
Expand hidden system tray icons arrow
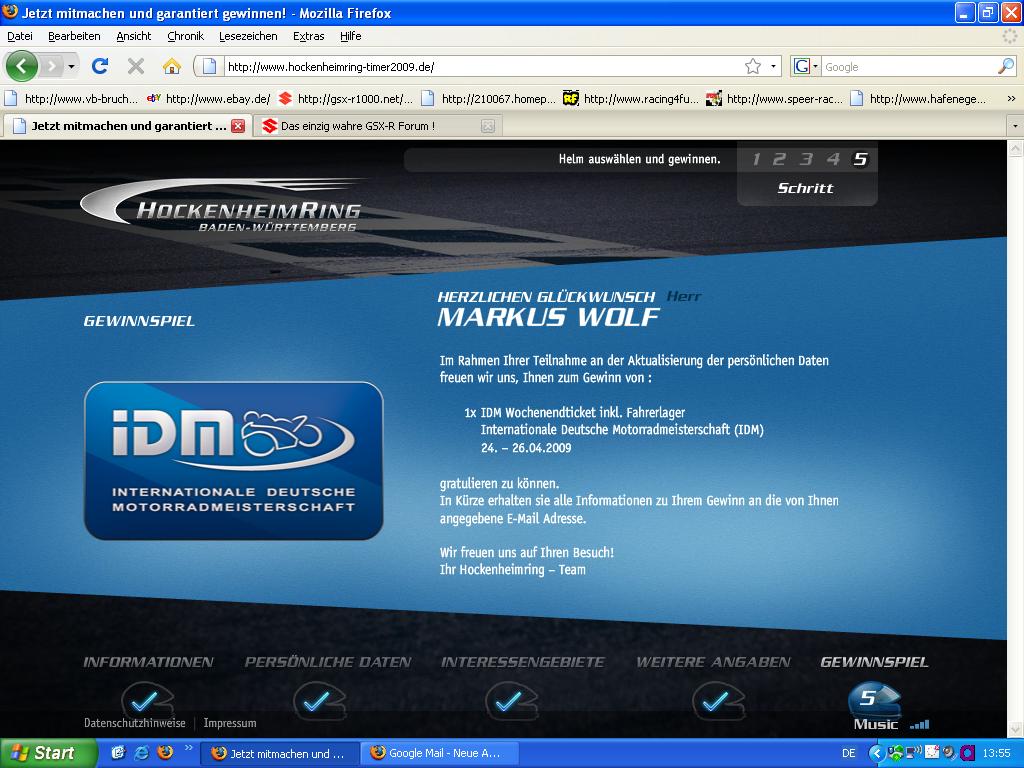pyautogui.click(x=876, y=754)
